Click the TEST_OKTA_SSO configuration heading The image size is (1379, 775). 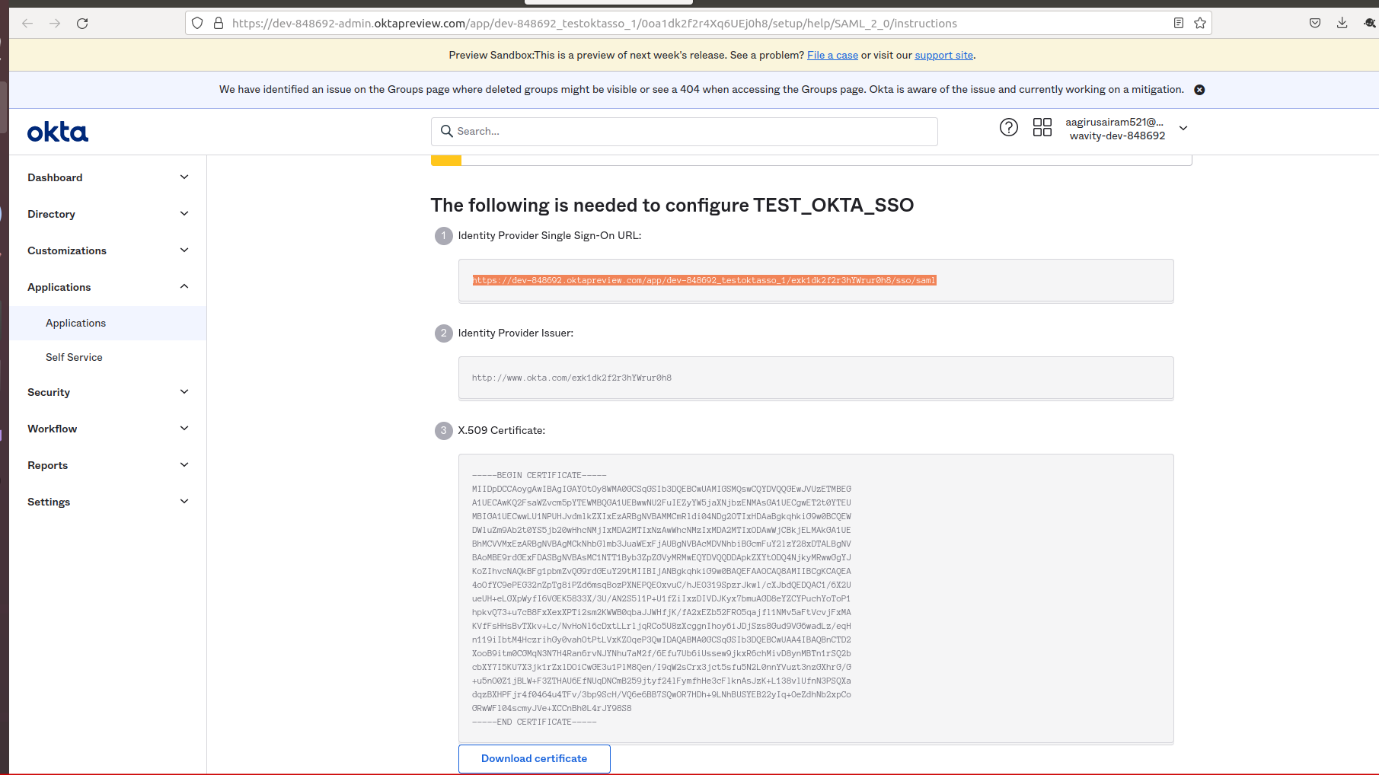pyautogui.click(x=672, y=205)
